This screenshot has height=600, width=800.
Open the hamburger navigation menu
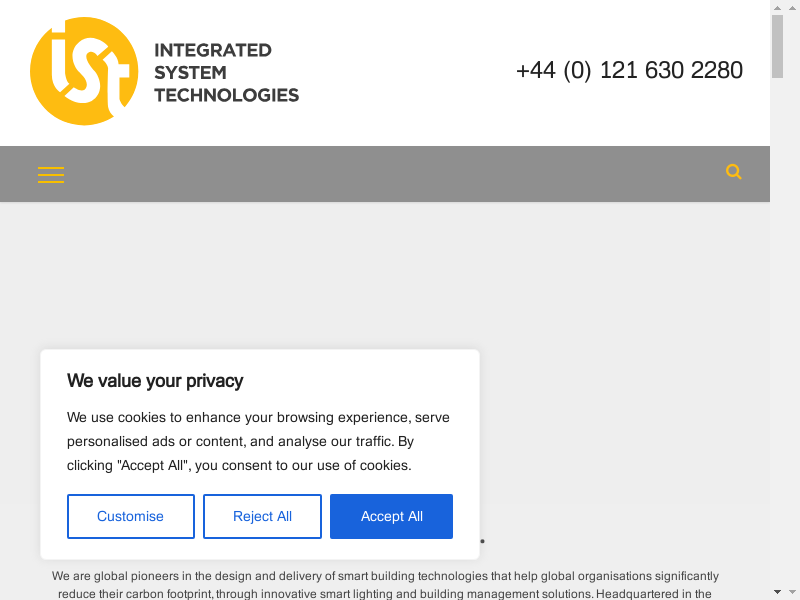pos(51,175)
